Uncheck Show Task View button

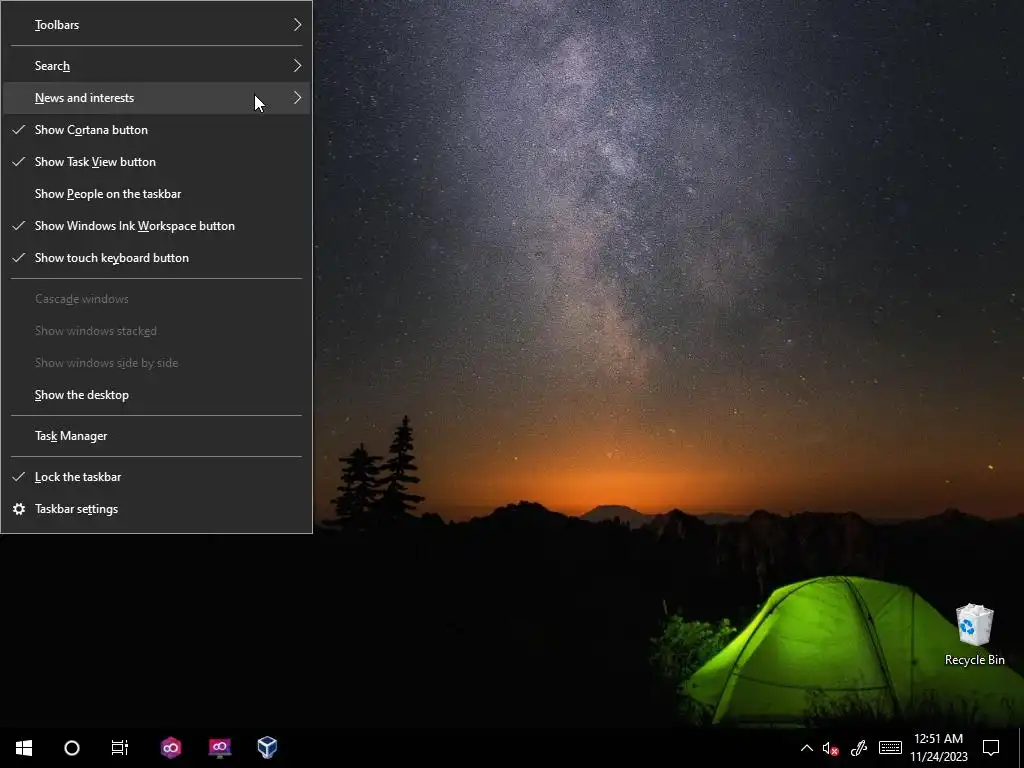pos(157,162)
